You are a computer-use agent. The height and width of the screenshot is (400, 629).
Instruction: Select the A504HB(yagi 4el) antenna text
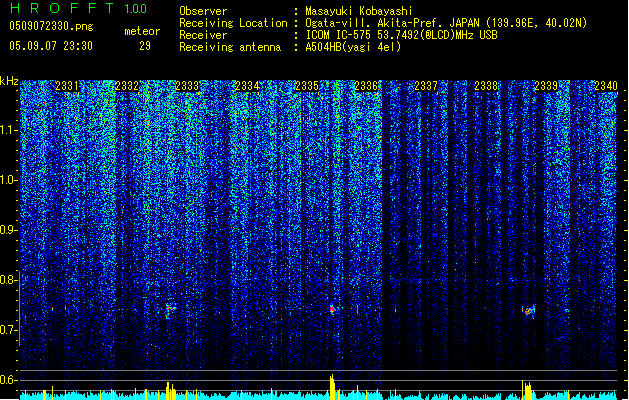(x=353, y=47)
